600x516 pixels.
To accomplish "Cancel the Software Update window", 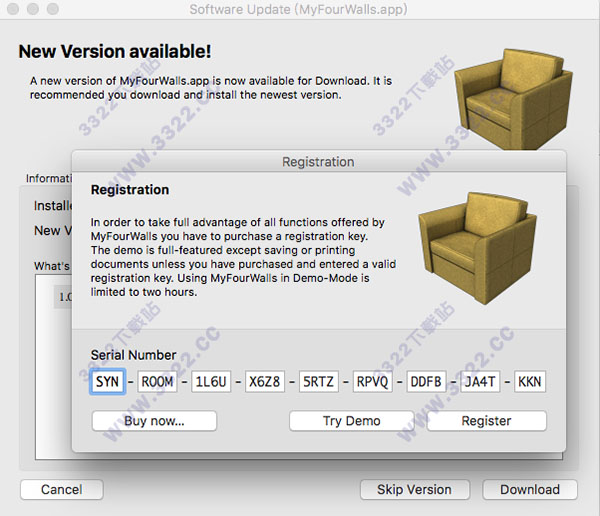I will tap(62, 490).
